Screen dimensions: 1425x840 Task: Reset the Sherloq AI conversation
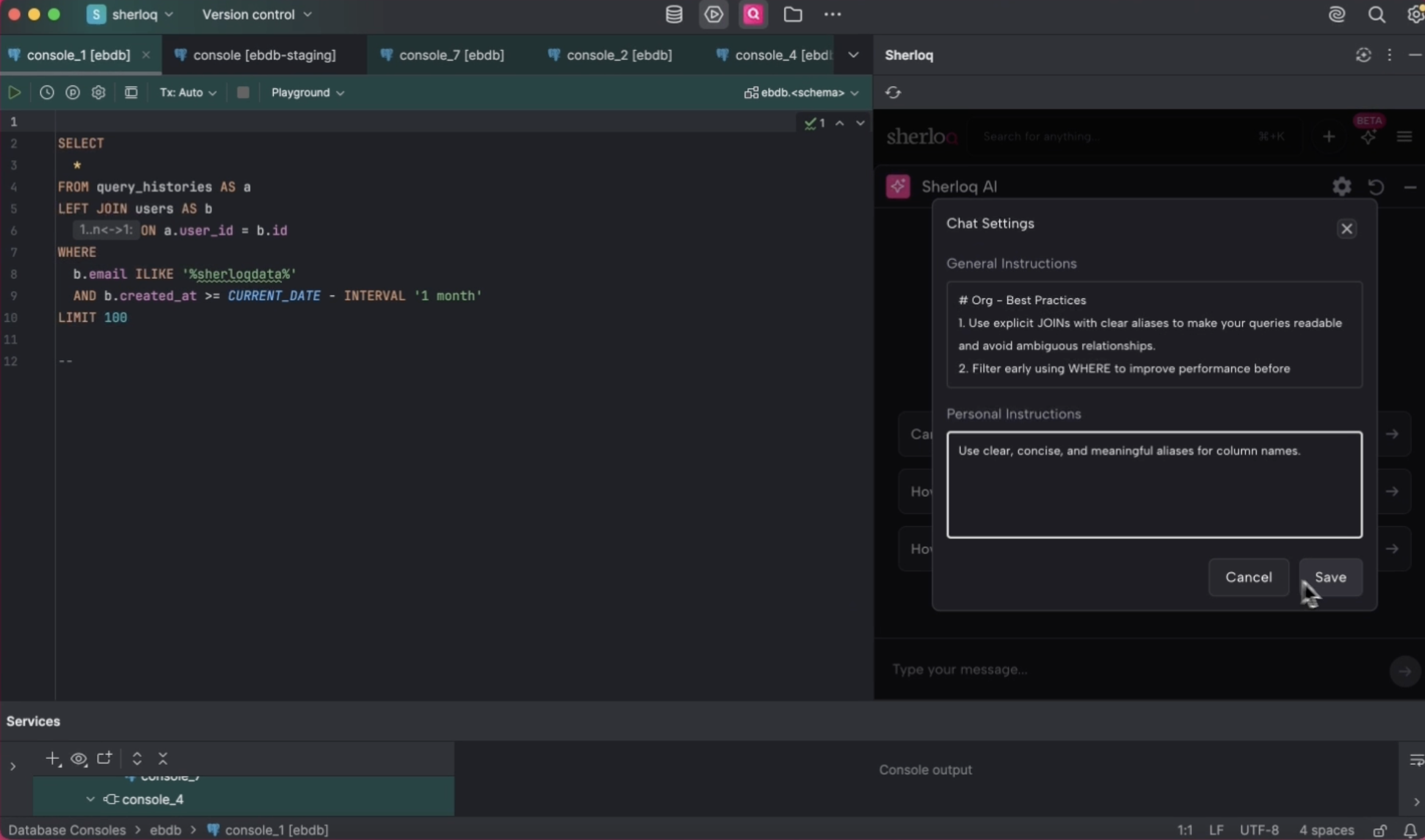point(1376,186)
